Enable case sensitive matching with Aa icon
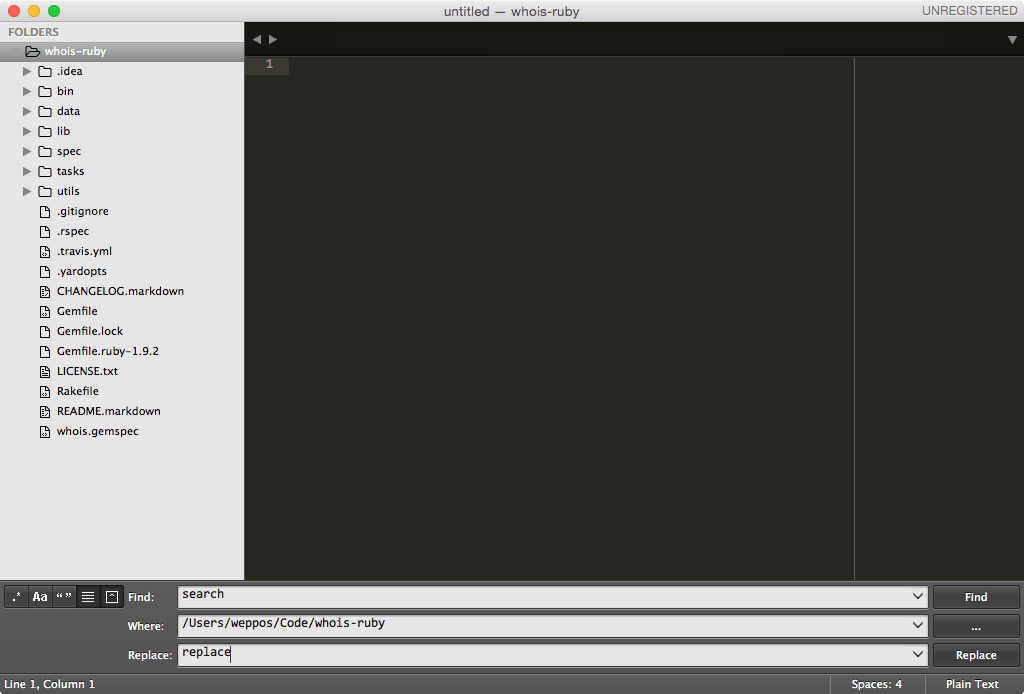Viewport: 1024px width, 694px height. point(39,596)
